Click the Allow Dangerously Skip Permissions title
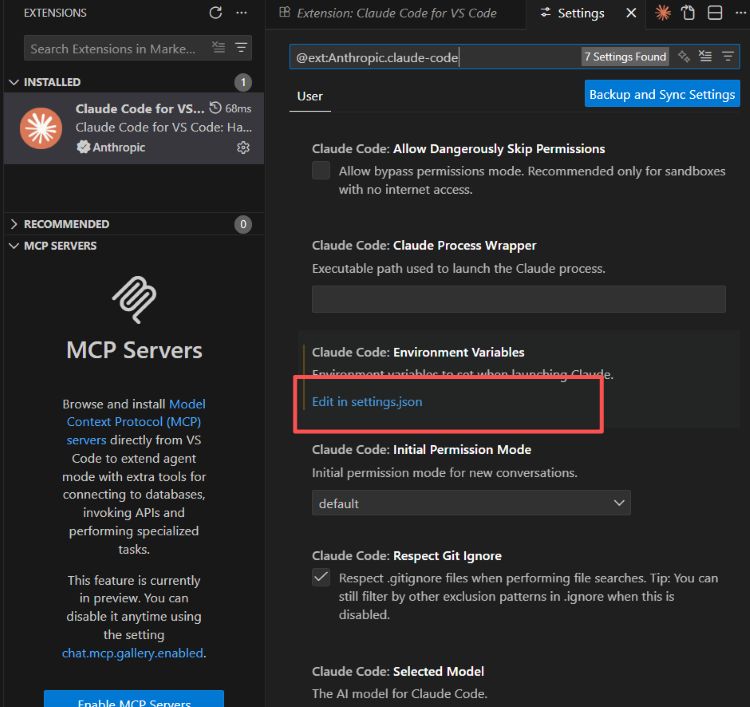The image size is (750, 707). click(499, 149)
